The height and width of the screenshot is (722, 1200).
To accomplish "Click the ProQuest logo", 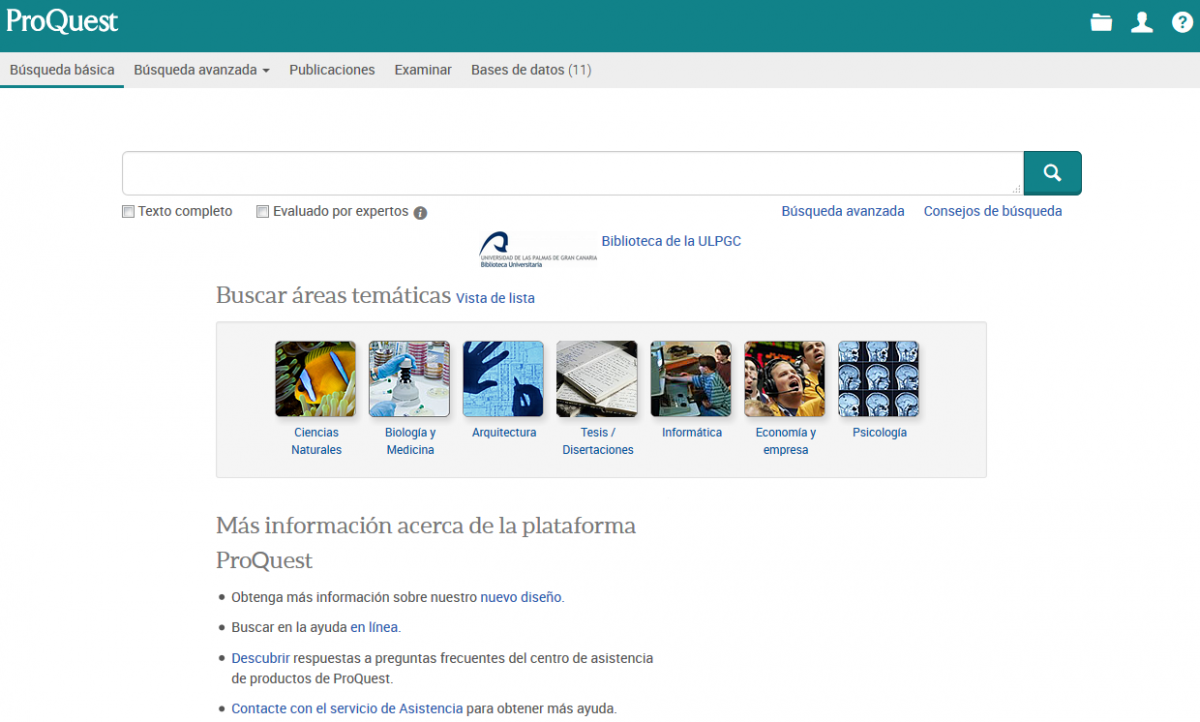I will [x=62, y=21].
